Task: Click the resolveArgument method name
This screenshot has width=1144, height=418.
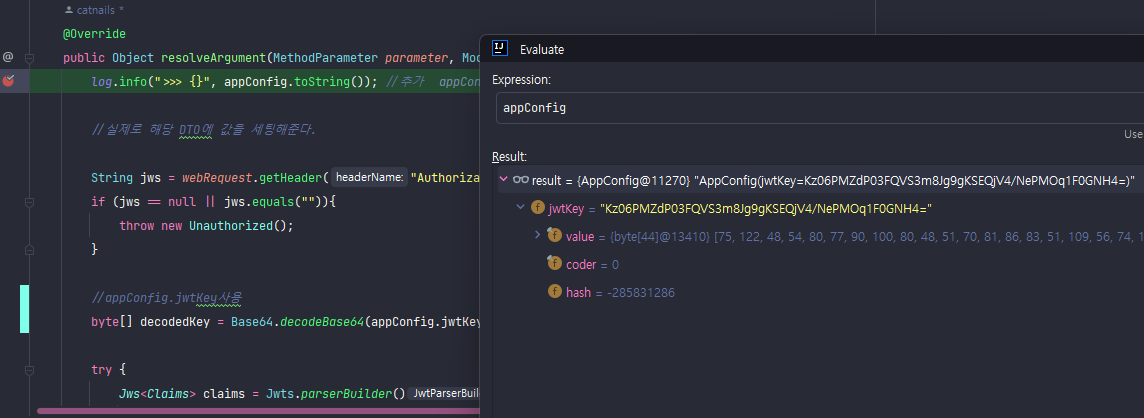Action: [214, 58]
